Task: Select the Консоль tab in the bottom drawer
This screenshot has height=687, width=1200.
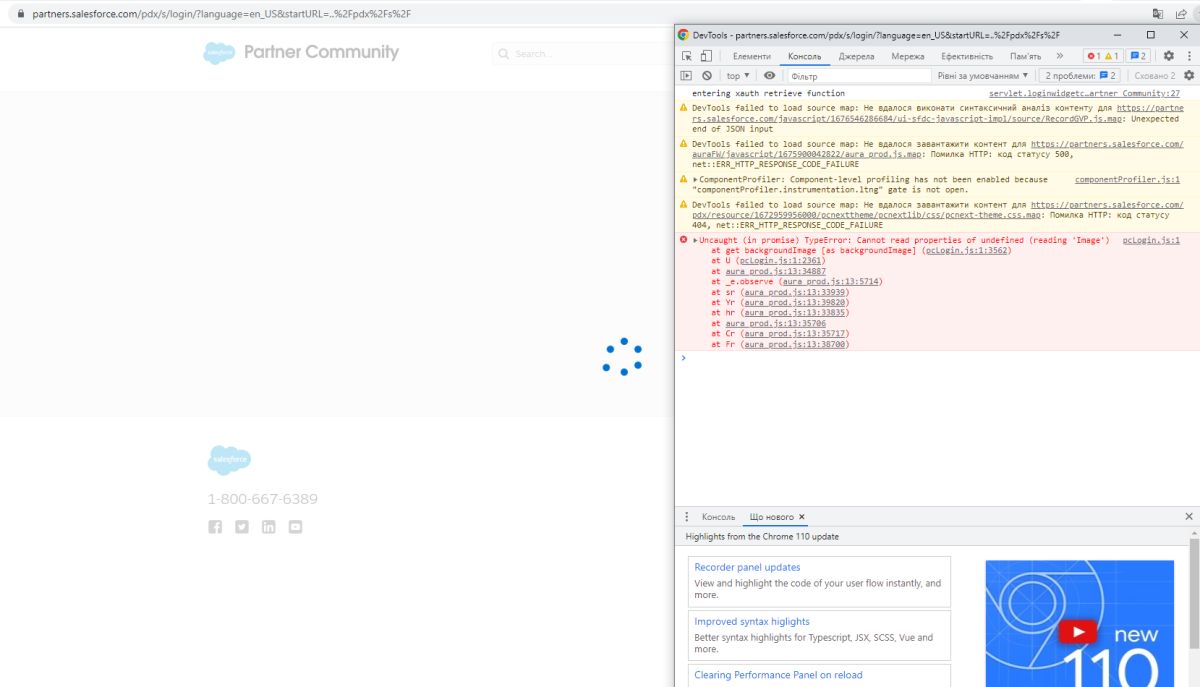Action: (718, 517)
